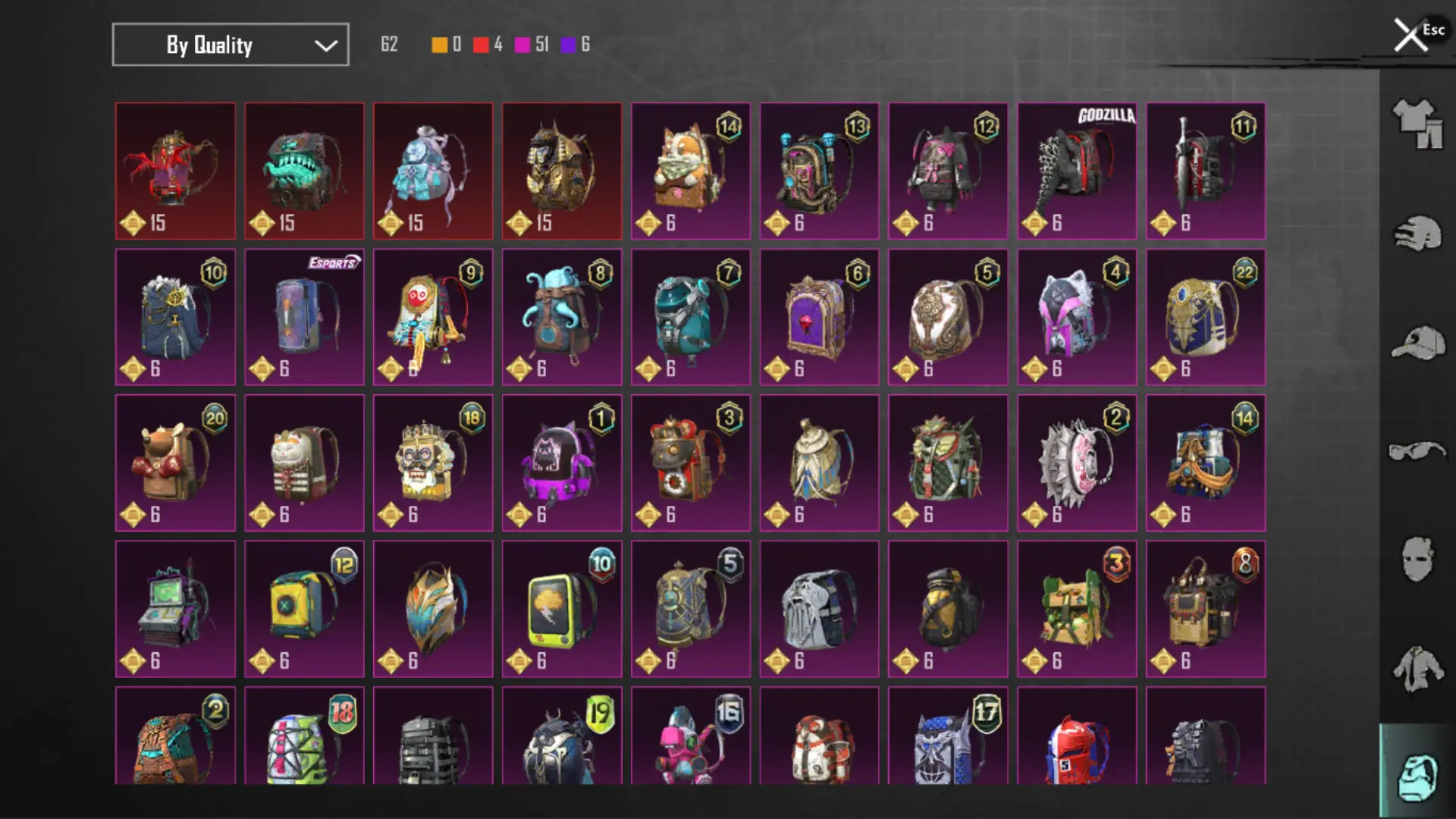
Task: Select the glasses category icon
Action: point(1417,451)
